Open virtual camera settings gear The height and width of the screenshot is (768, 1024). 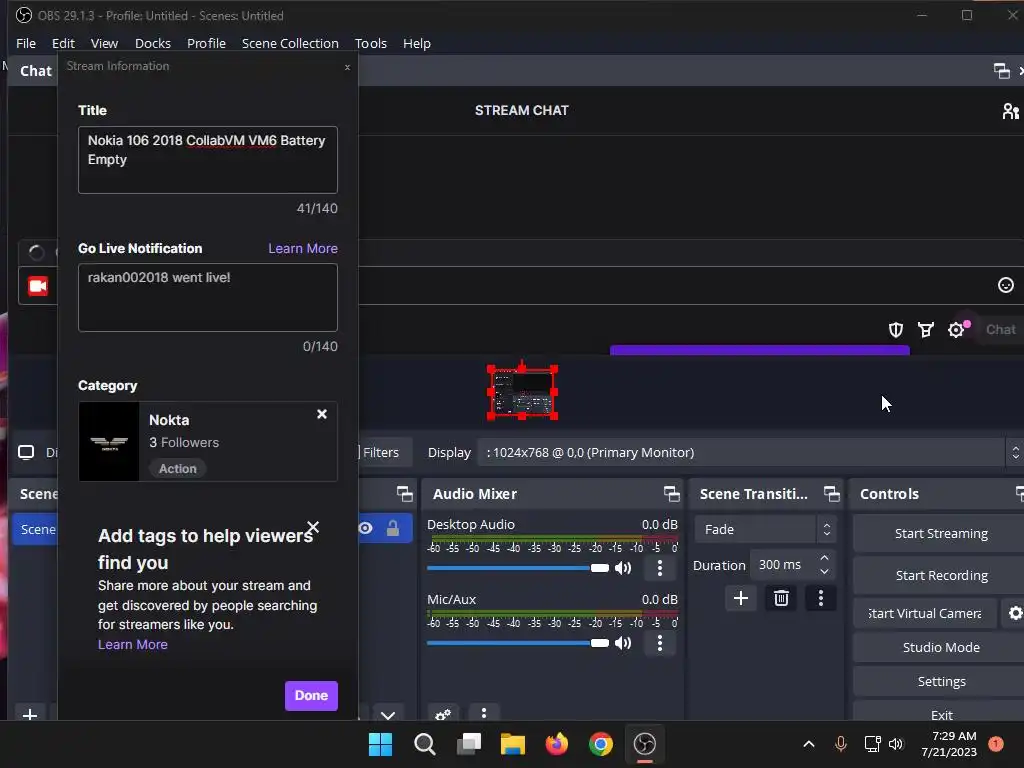1015,613
